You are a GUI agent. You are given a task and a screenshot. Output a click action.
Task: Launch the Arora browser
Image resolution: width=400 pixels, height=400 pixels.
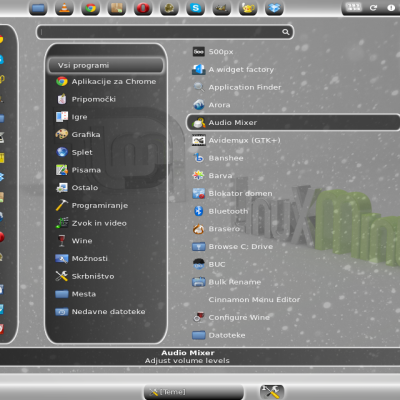click(211, 105)
